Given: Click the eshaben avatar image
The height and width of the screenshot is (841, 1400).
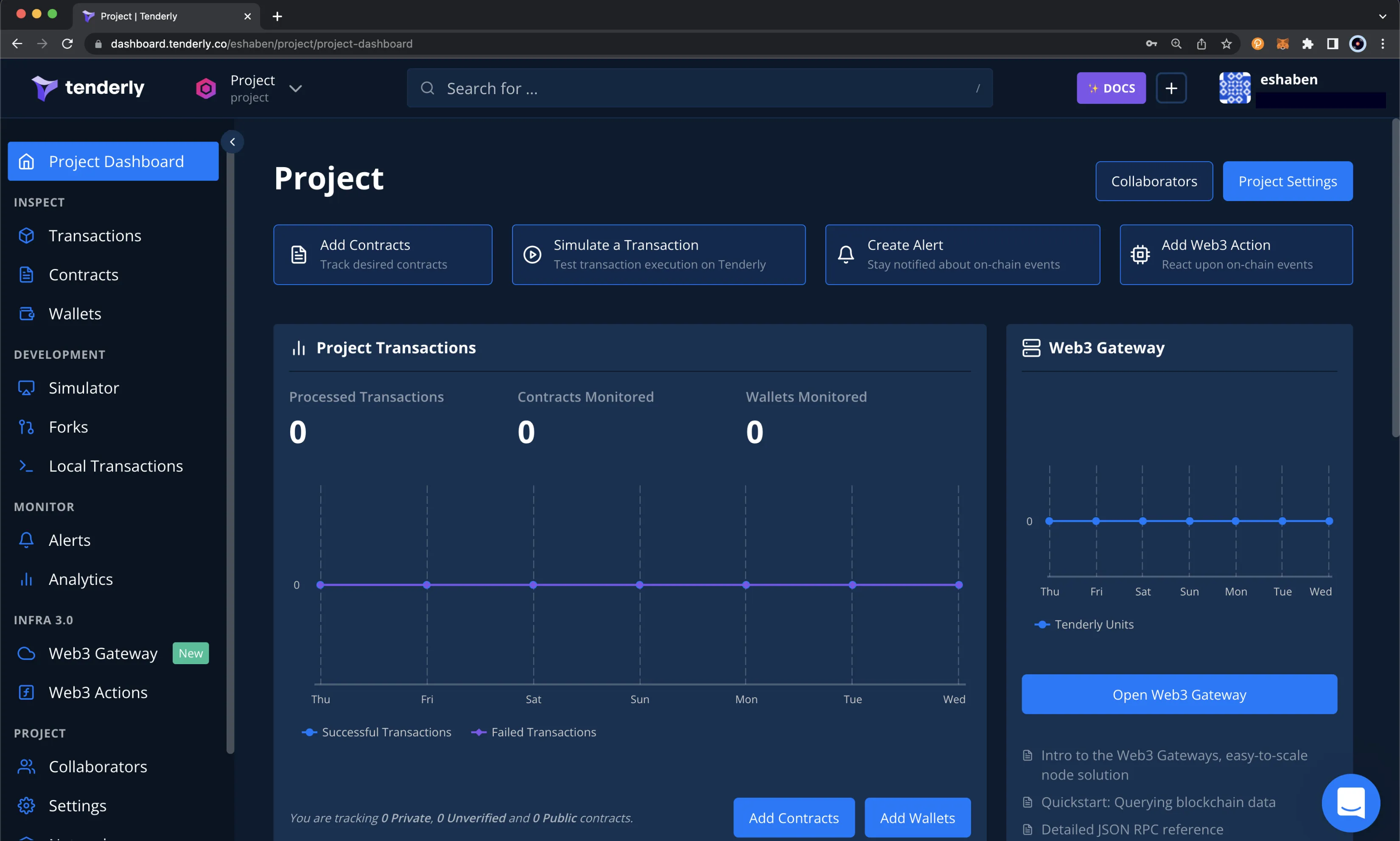Looking at the screenshot, I should 1235,88.
